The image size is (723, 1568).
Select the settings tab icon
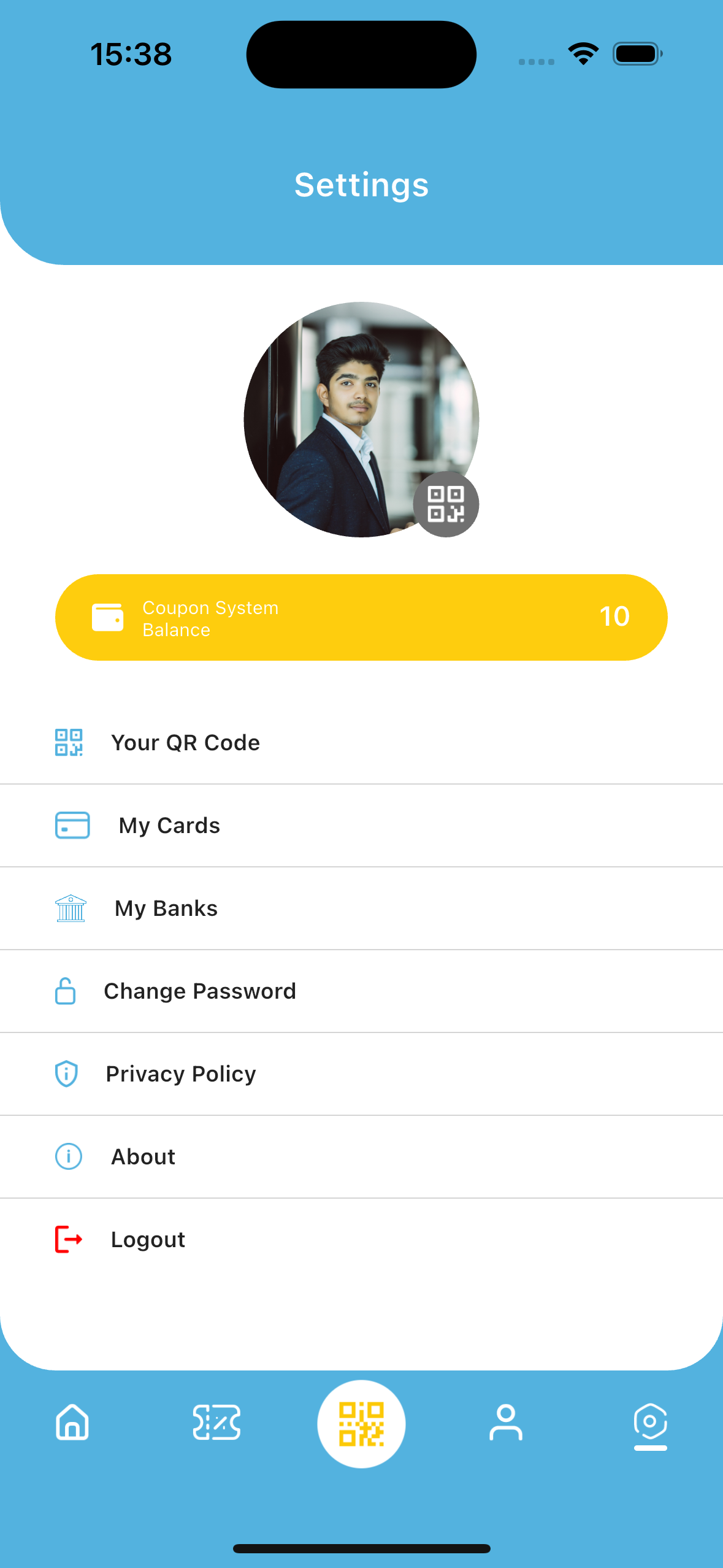coord(650,1423)
